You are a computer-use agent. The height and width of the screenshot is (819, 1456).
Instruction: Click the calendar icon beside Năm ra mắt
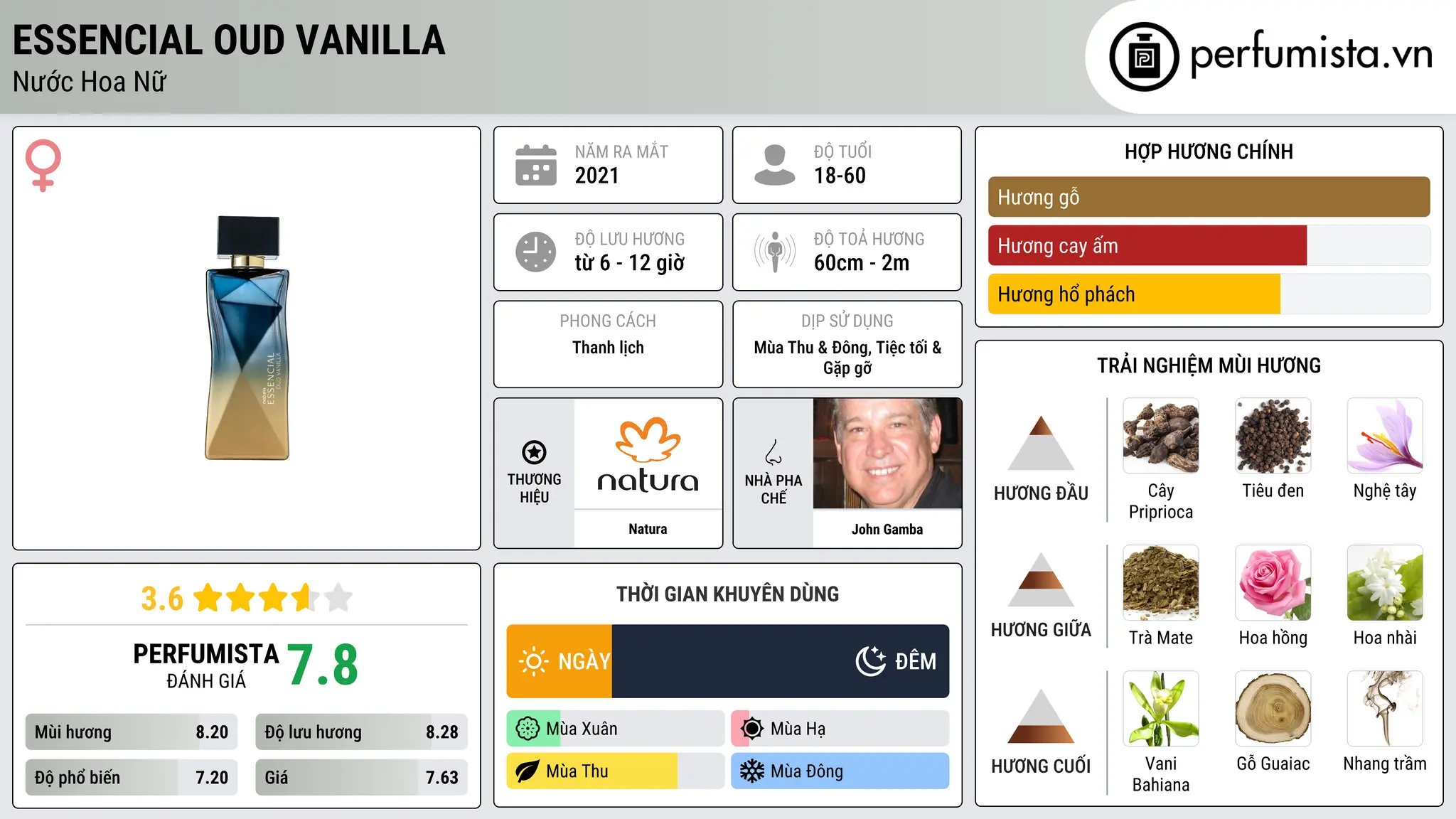pos(536,165)
